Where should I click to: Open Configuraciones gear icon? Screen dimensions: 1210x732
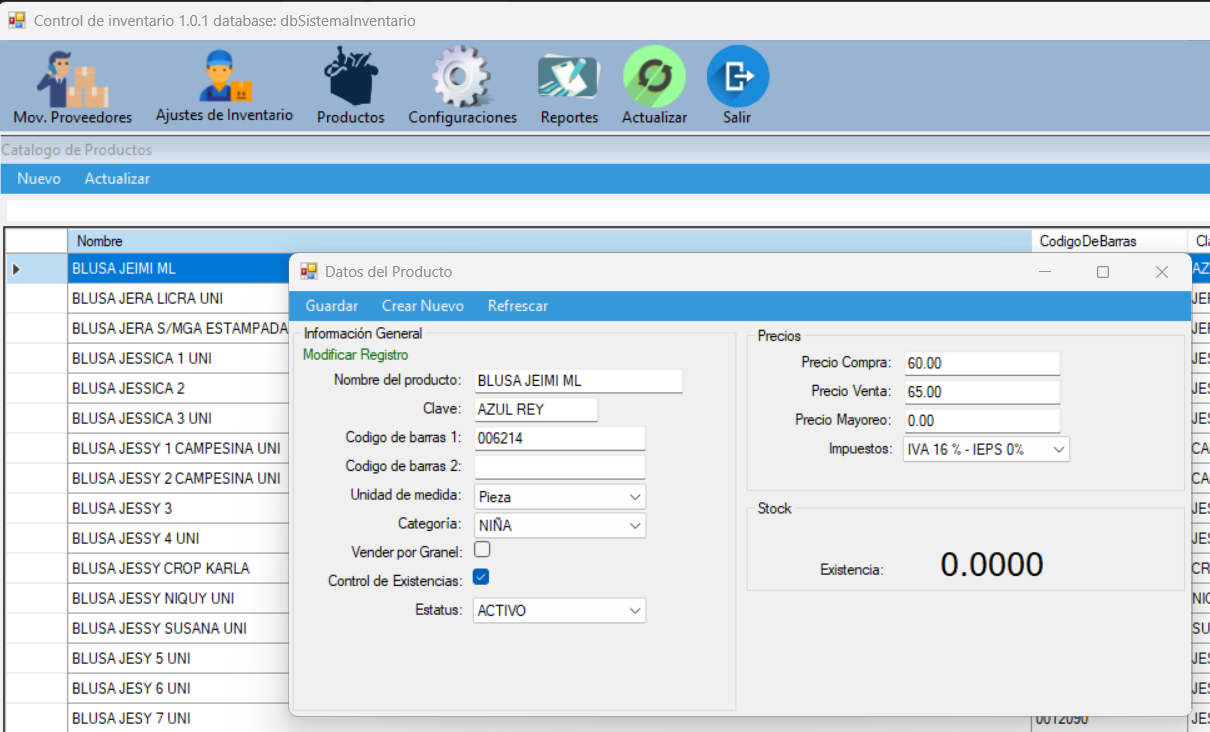462,78
